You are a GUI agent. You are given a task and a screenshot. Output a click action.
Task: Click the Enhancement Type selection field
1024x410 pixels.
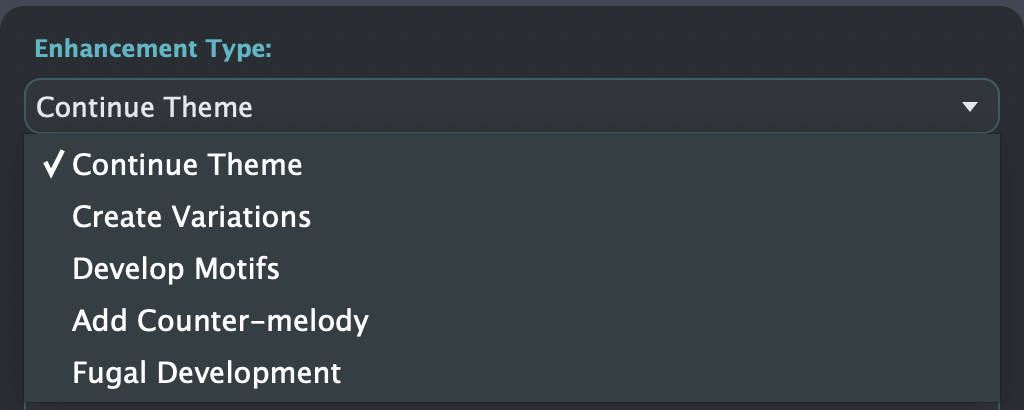(511, 106)
